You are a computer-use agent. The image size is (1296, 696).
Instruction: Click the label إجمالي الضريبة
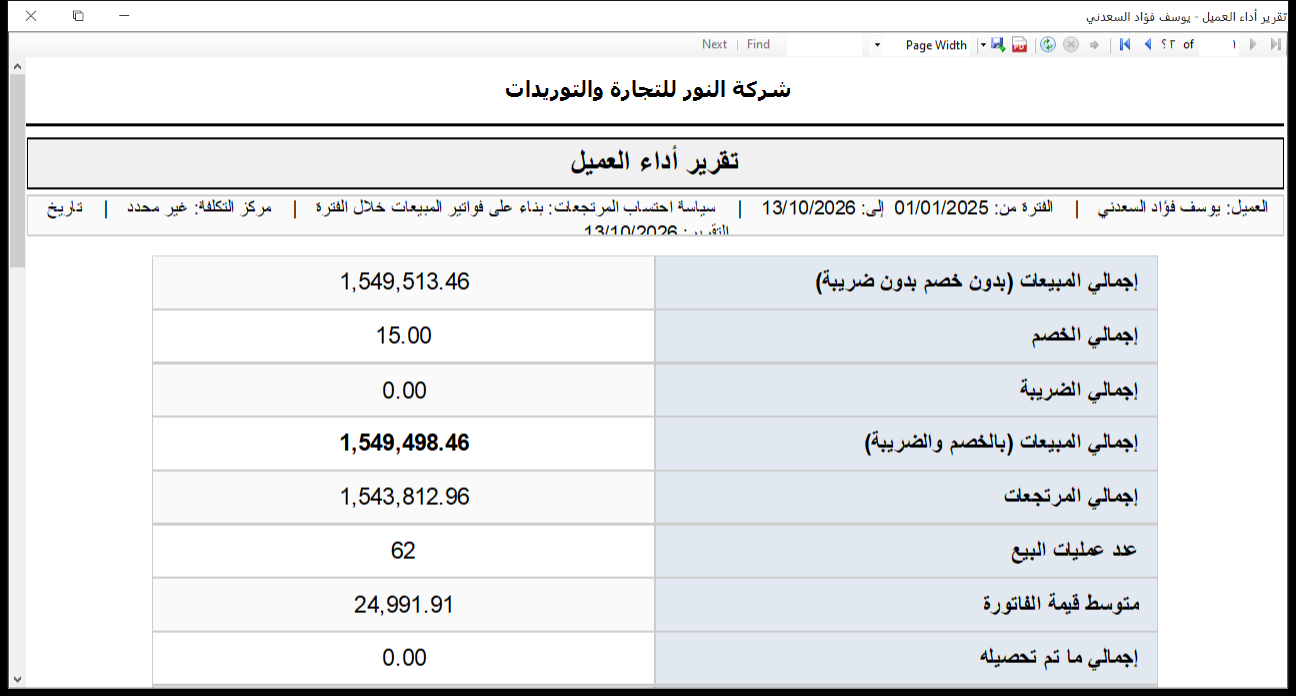(x=1081, y=390)
